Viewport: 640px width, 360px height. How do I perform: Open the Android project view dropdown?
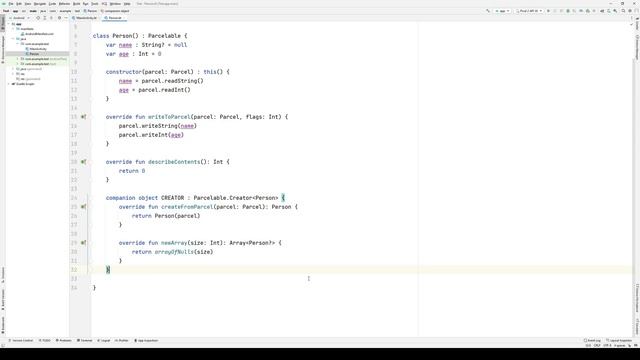(20, 18)
